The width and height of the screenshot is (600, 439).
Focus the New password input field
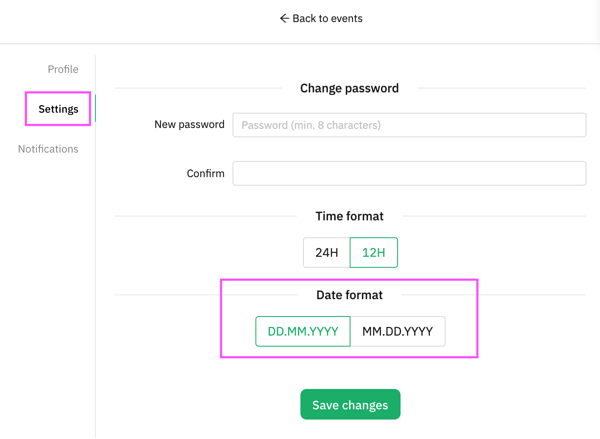point(409,125)
